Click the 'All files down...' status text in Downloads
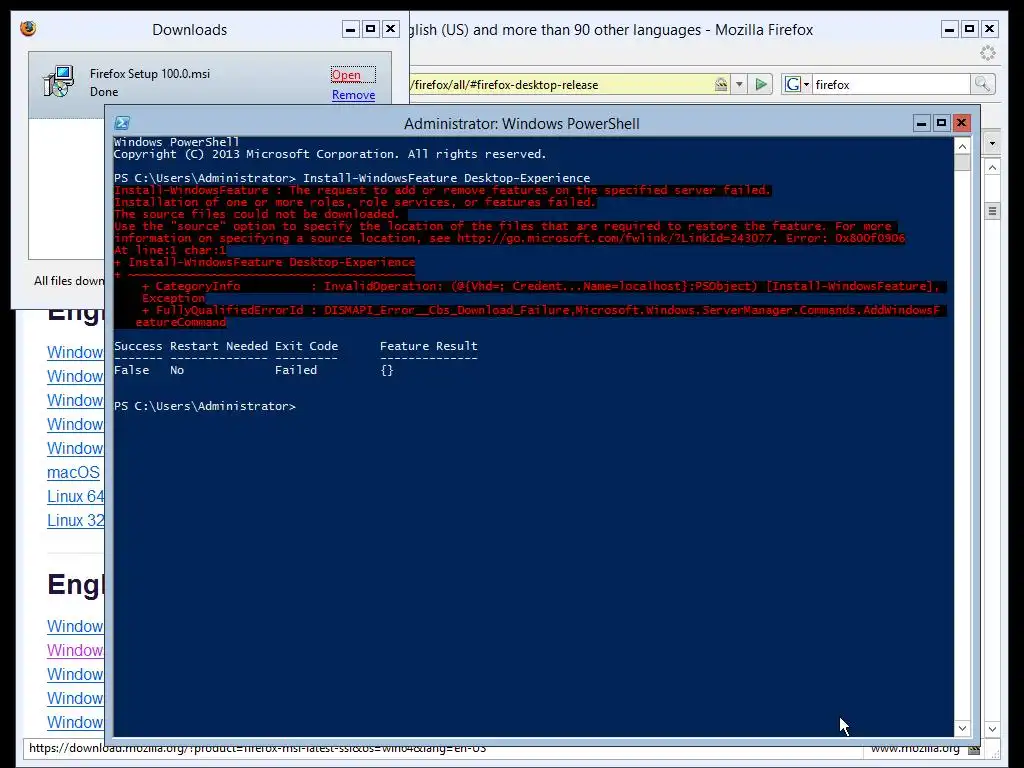The image size is (1024, 768). [x=69, y=281]
